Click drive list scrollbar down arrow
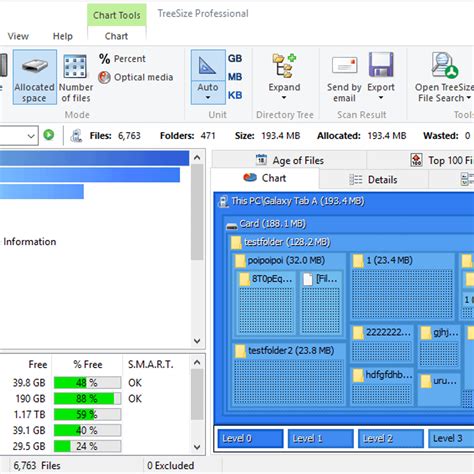The height and width of the screenshot is (474, 474). click(x=197, y=447)
